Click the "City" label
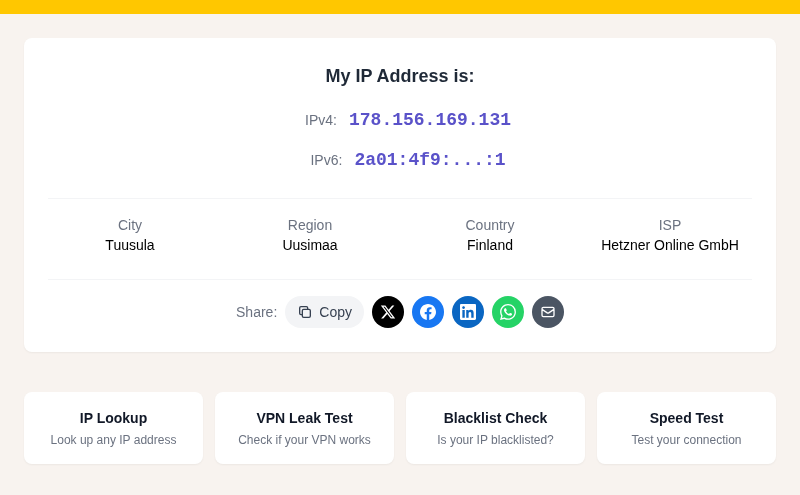 (130, 225)
